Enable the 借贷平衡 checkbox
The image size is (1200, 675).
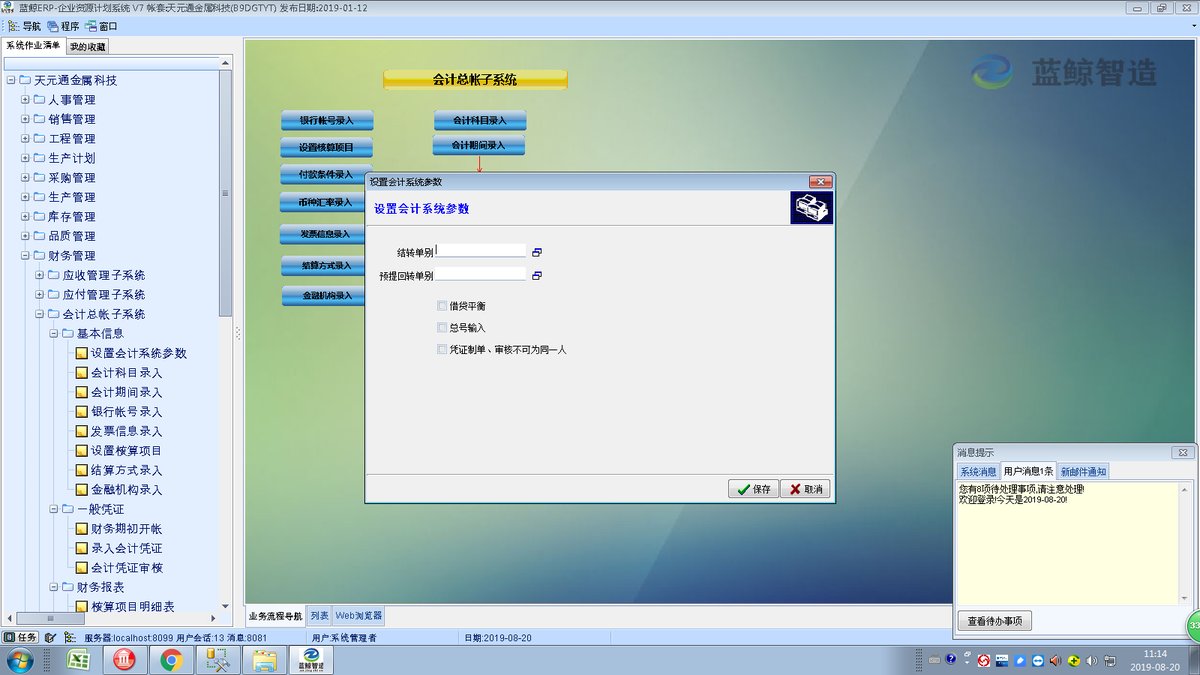pos(442,305)
